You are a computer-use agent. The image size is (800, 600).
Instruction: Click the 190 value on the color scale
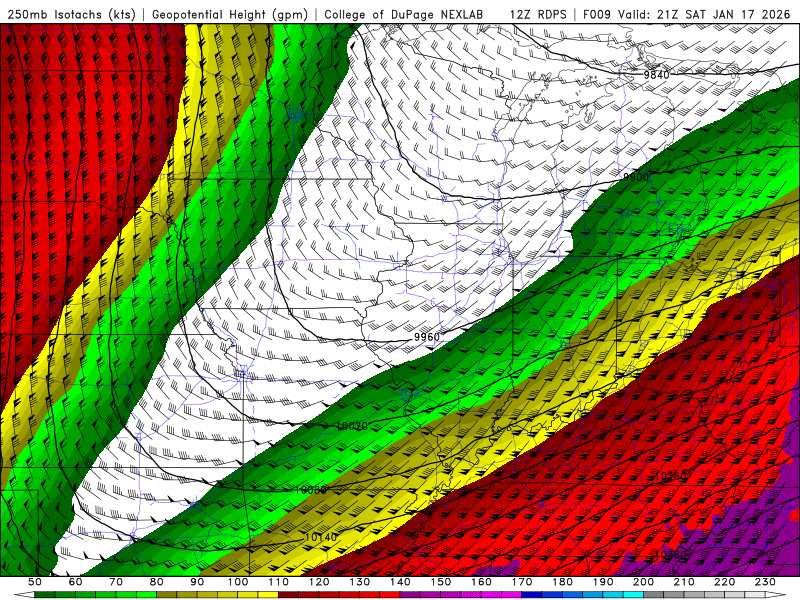click(603, 582)
